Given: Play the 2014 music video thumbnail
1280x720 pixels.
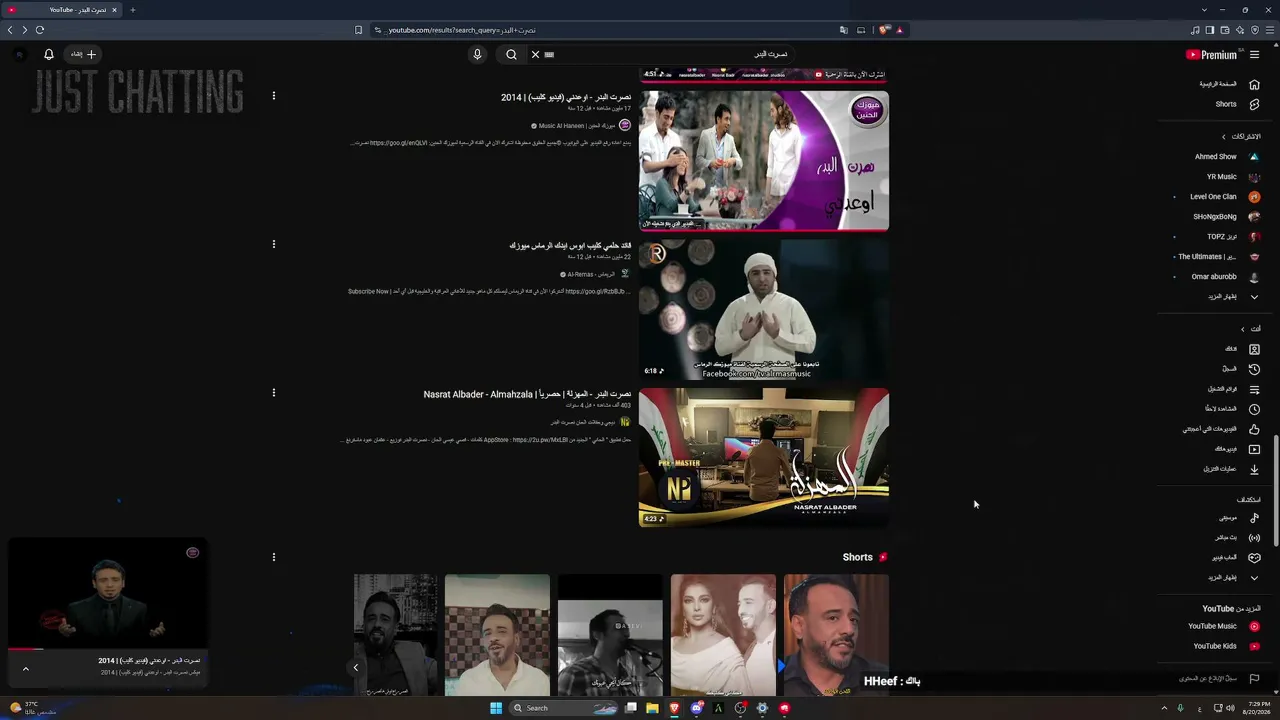Looking at the screenshot, I should [x=764, y=160].
